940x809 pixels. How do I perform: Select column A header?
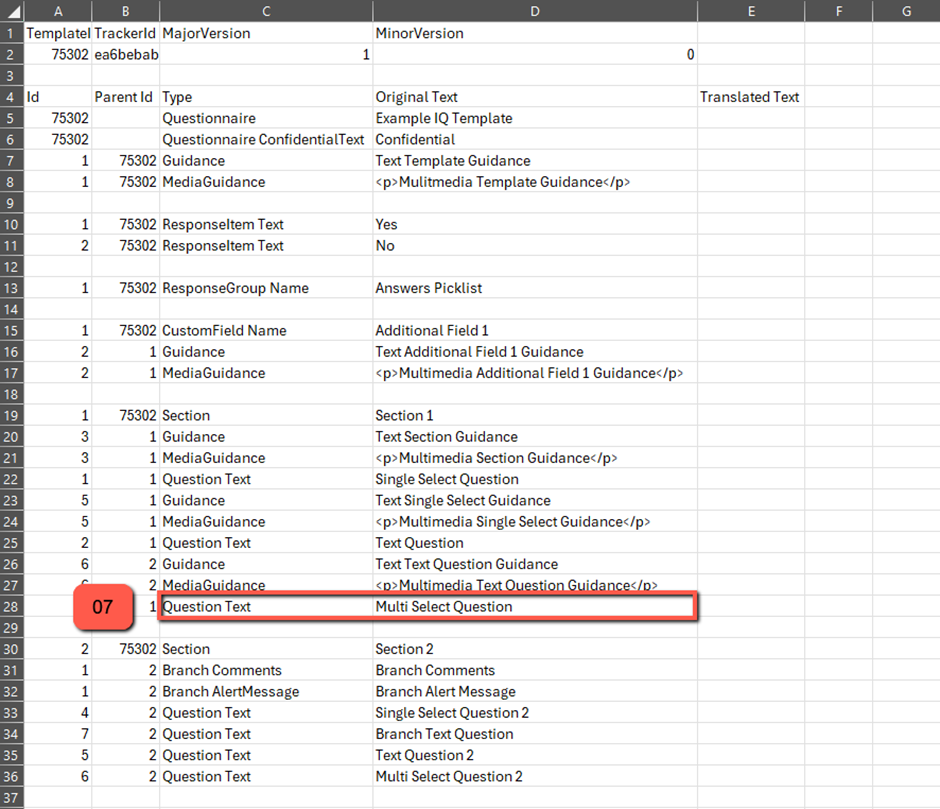coord(57,11)
